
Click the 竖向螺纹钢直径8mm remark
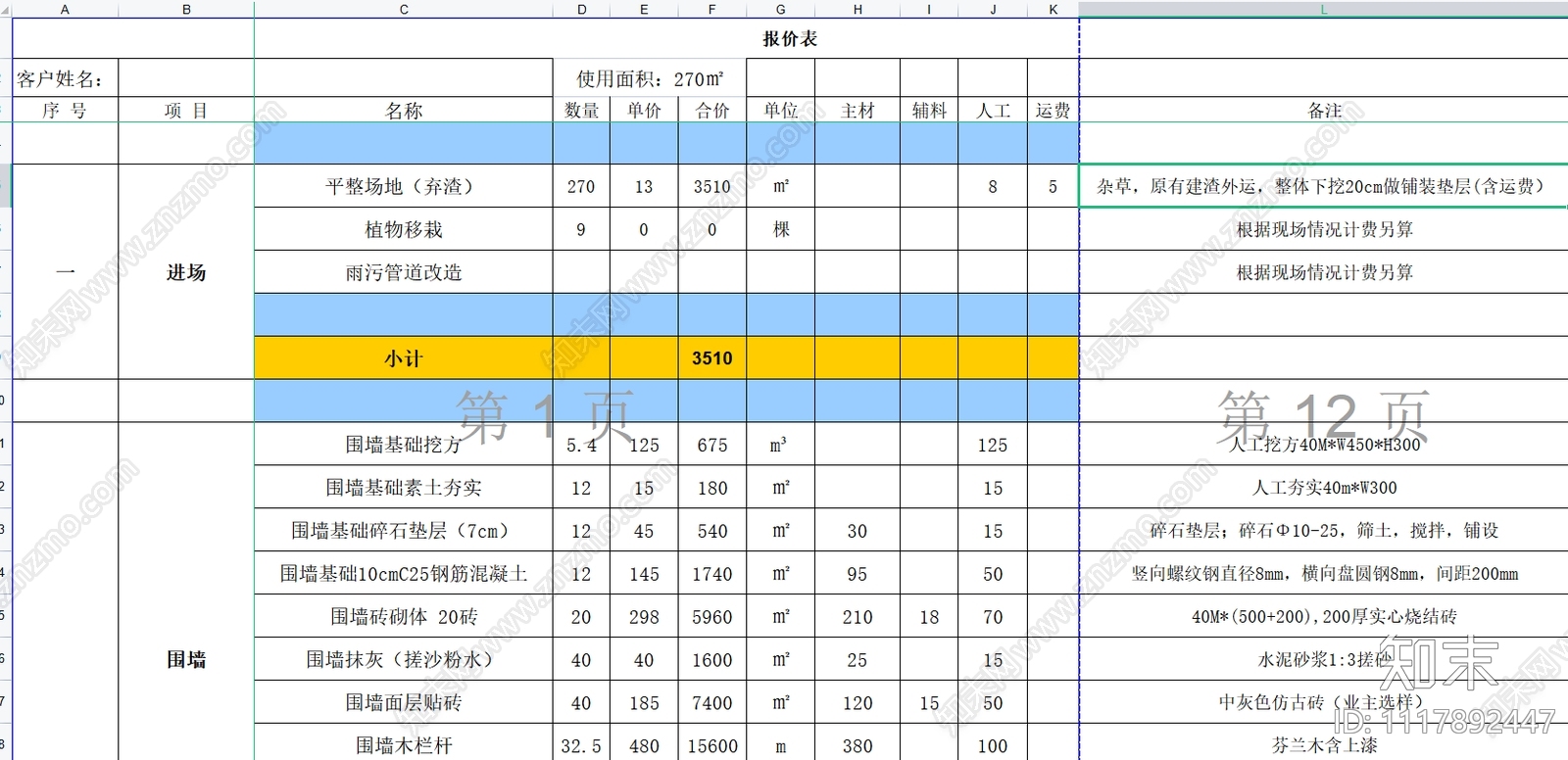(x=1324, y=574)
